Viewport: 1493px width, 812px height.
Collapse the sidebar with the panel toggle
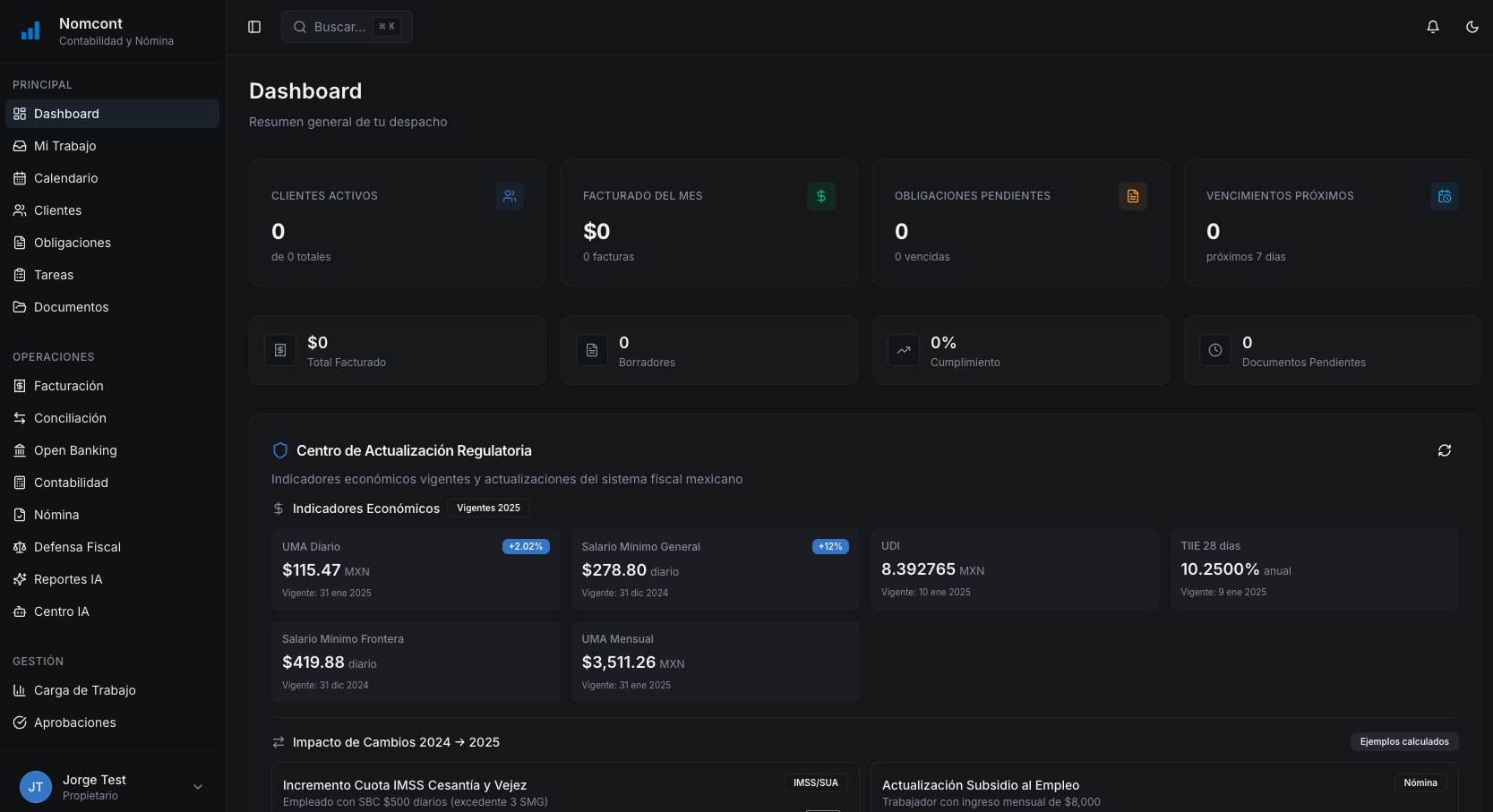coord(254,27)
